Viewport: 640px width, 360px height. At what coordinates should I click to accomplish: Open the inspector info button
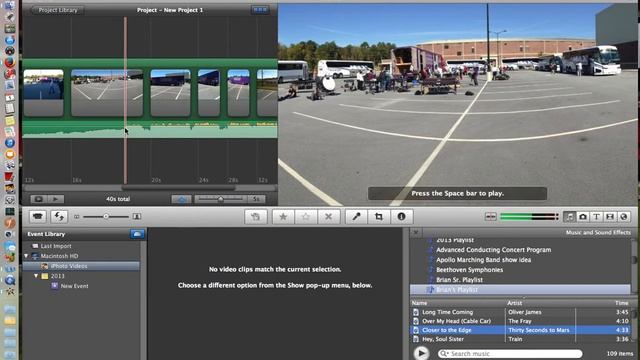click(401, 217)
